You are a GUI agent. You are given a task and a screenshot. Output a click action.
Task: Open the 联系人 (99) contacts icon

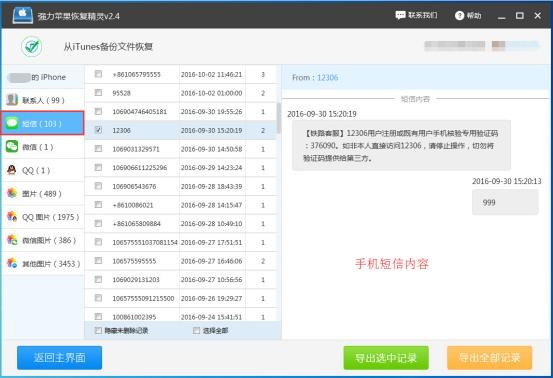12,100
